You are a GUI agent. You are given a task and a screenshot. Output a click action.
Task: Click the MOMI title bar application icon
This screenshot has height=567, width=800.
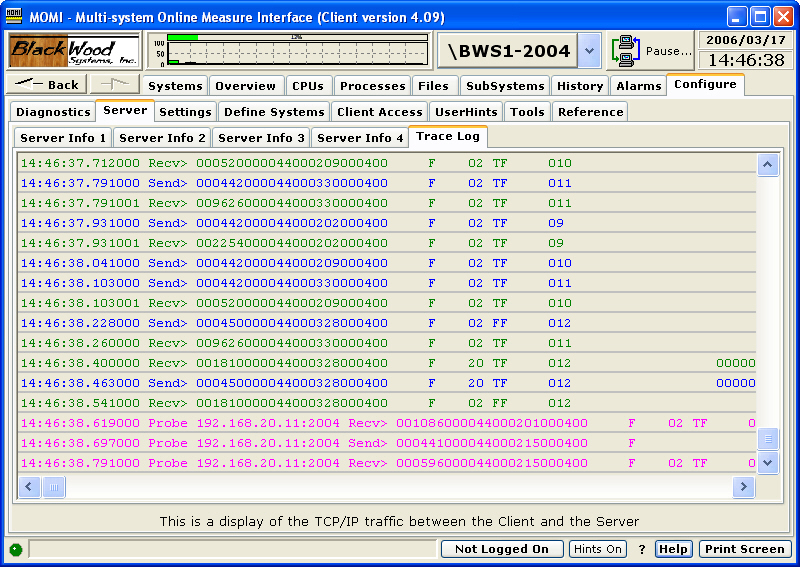[15, 17]
